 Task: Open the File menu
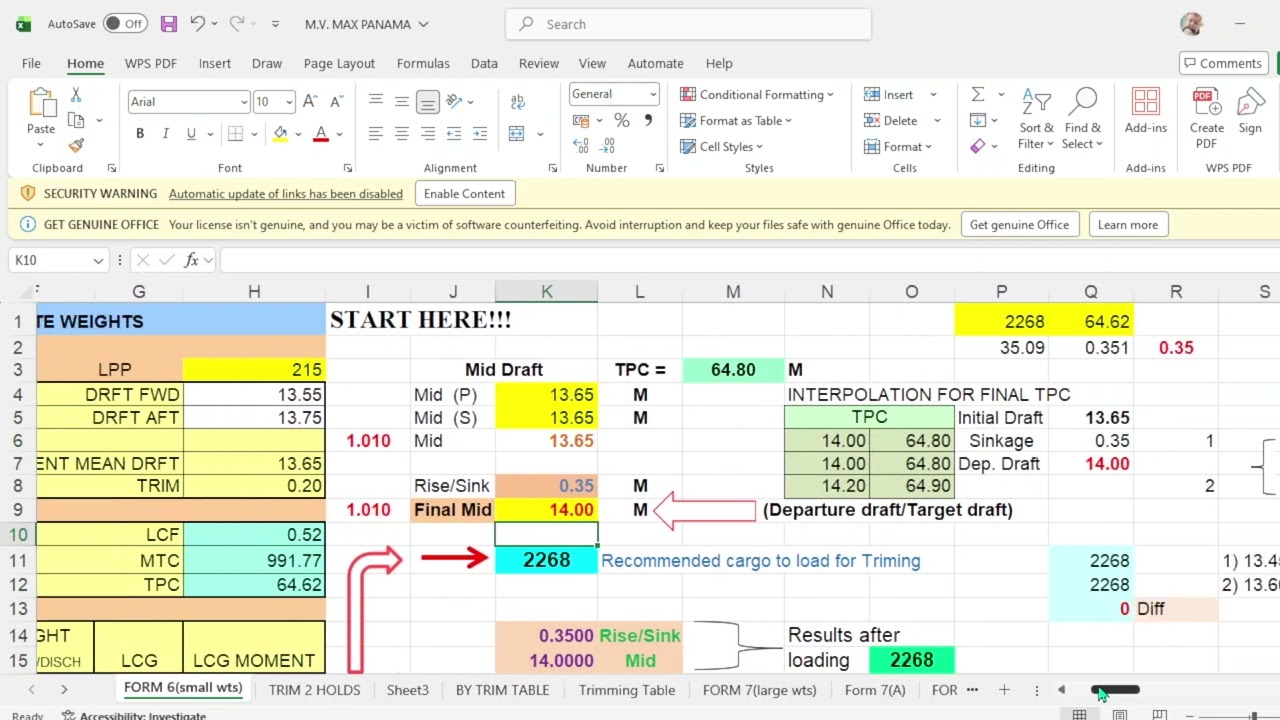tap(31, 63)
